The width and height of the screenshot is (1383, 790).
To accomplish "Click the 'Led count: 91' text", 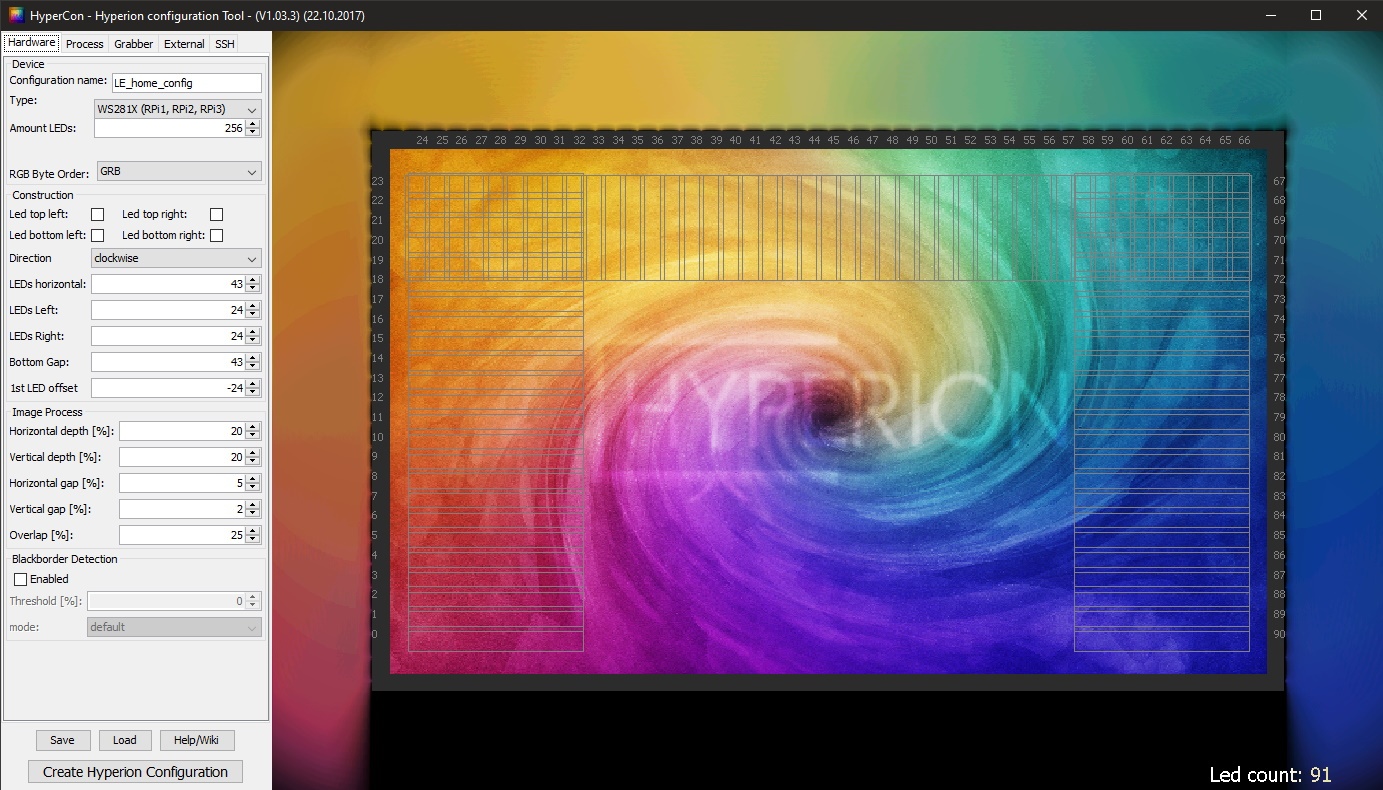I will [x=1271, y=775].
